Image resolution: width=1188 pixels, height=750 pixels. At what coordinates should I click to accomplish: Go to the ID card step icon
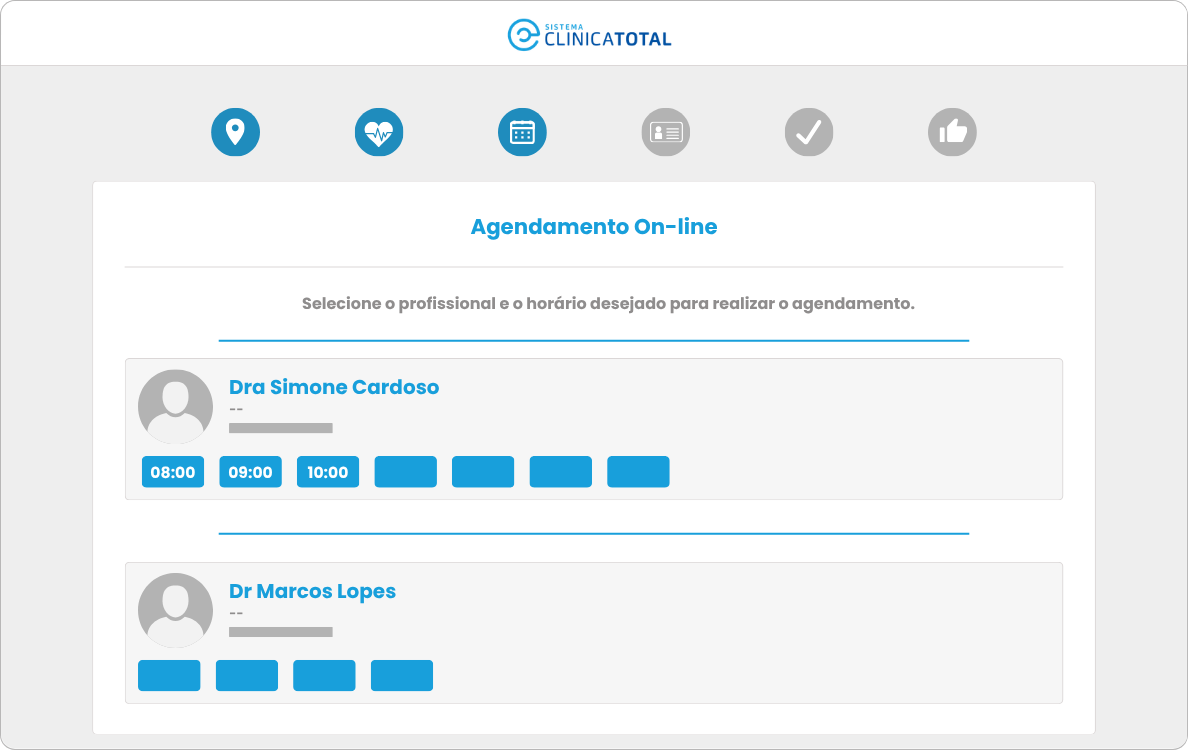tap(665, 132)
